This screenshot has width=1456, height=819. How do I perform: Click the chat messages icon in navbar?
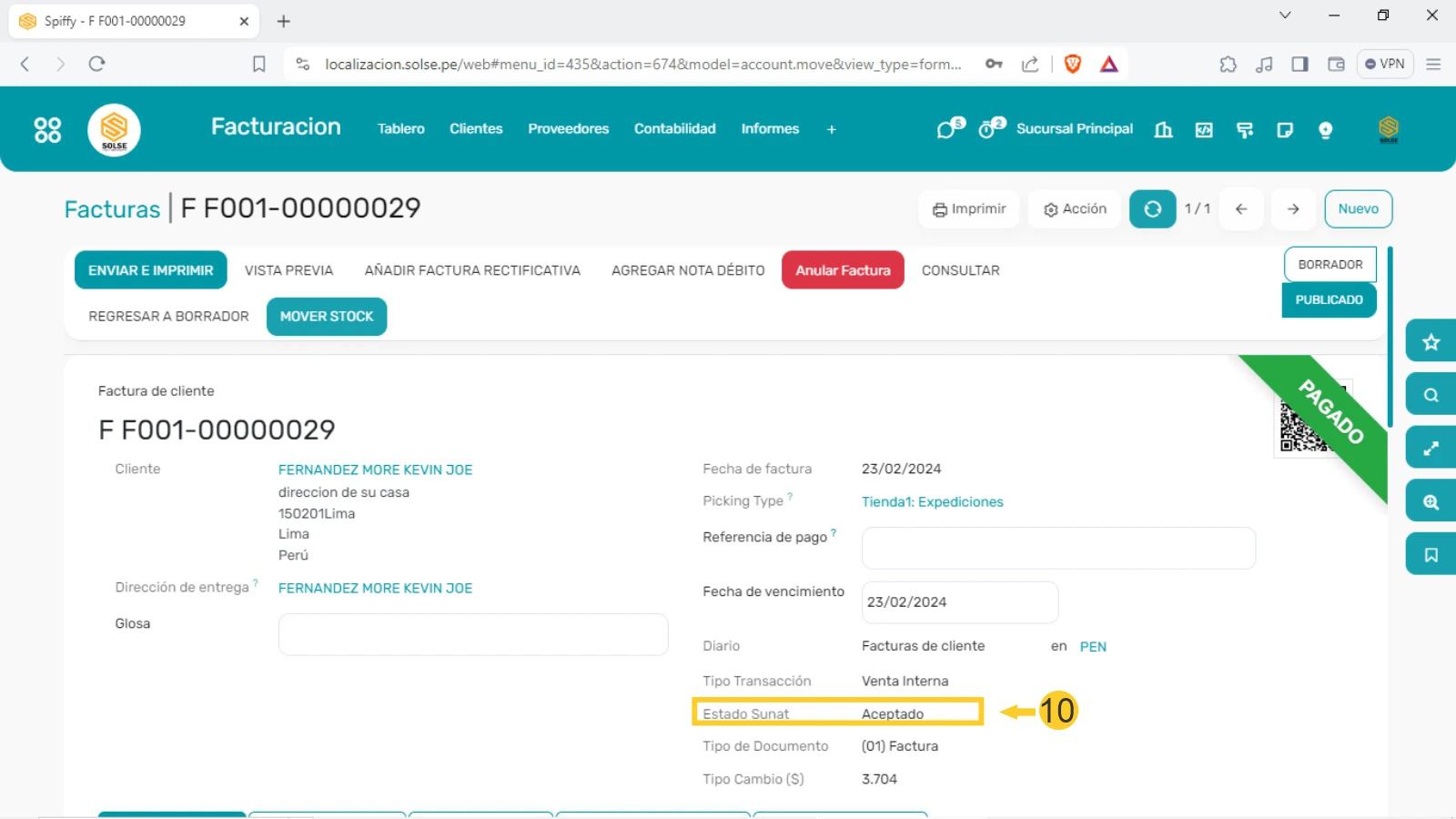point(947,130)
